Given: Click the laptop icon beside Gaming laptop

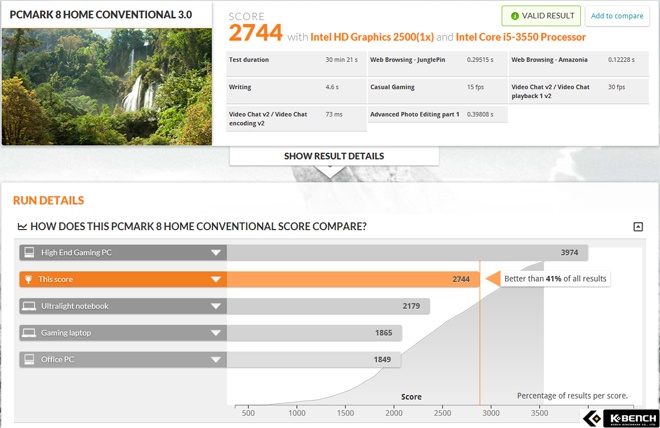Looking at the screenshot, I should [29, 333].
